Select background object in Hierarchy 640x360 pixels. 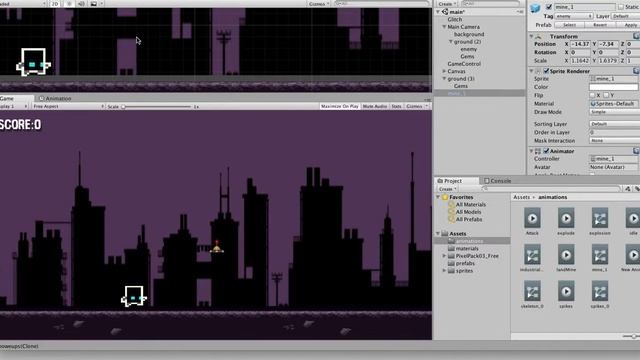[x=469, y=34]
